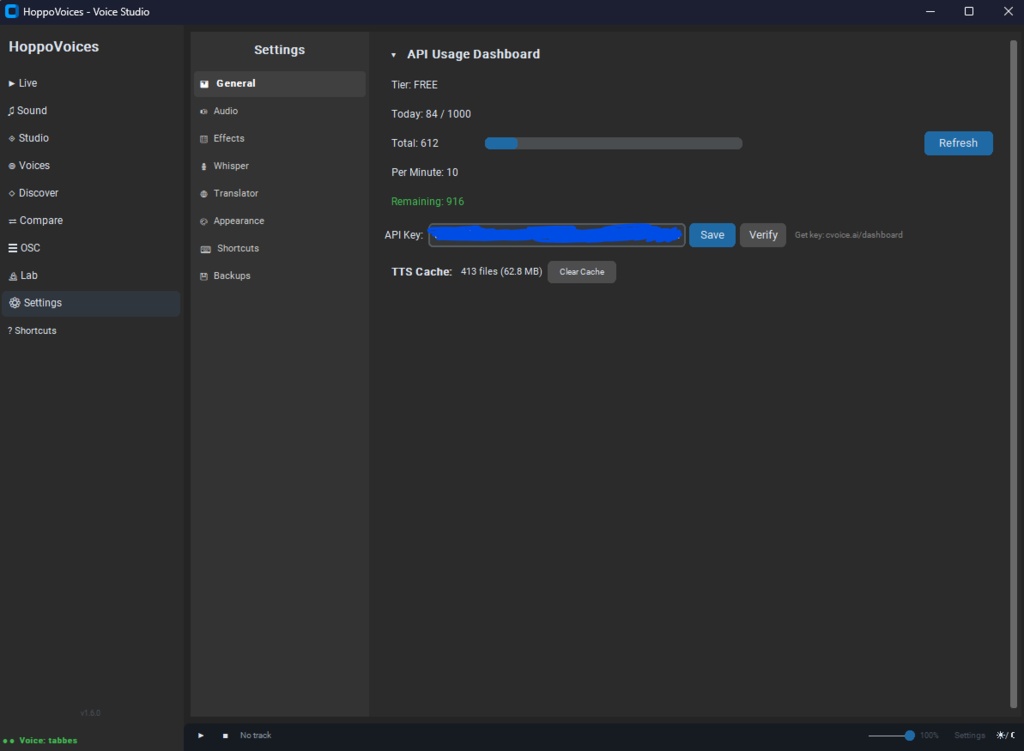
Task: Open the Sound section in sidebar
Action: [x=91, y=110]
